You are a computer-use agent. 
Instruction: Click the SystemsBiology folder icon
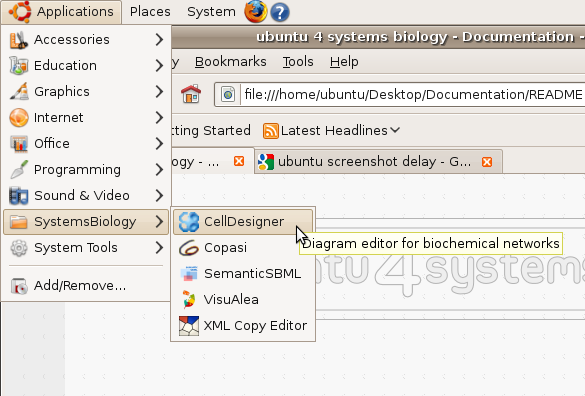[x=19, y=222]
